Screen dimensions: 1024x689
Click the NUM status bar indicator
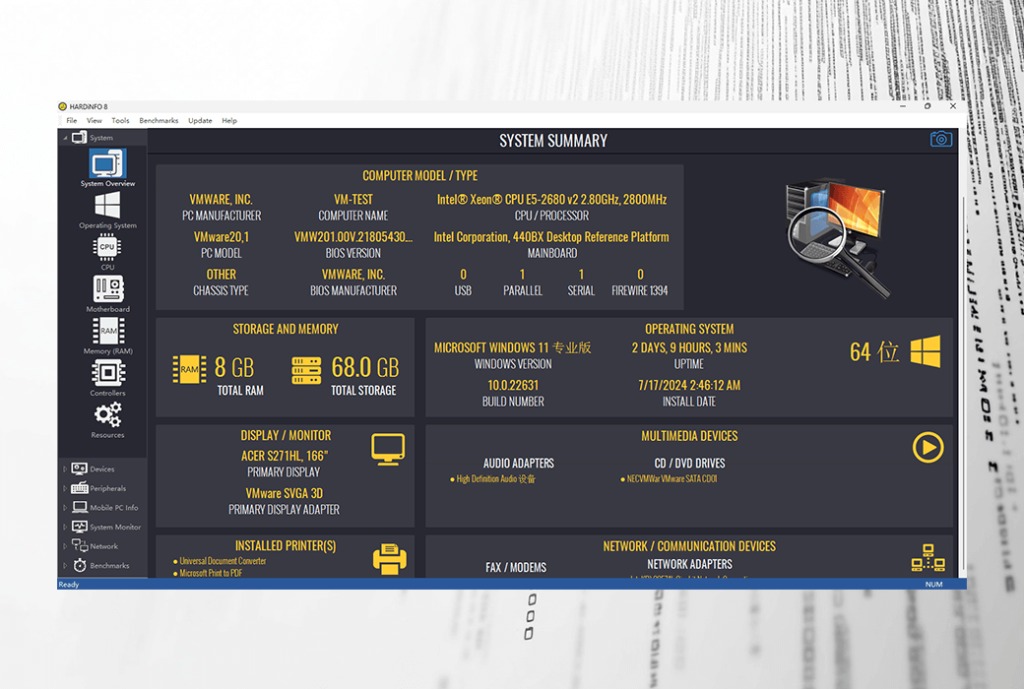[933, 585]
